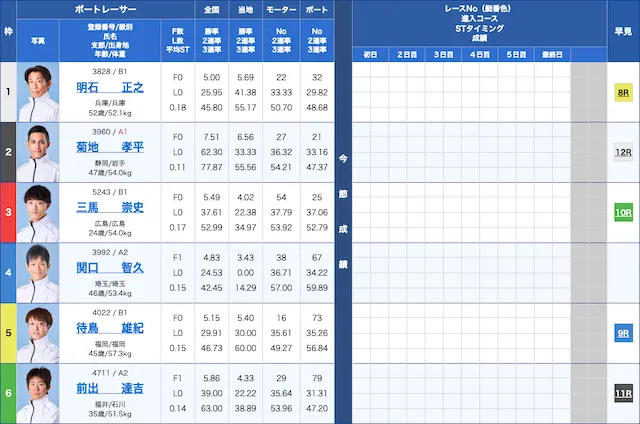Open 三馬 崇史 racer page
This screenshot has width=640, height=424.
click(x=110, y=208)
